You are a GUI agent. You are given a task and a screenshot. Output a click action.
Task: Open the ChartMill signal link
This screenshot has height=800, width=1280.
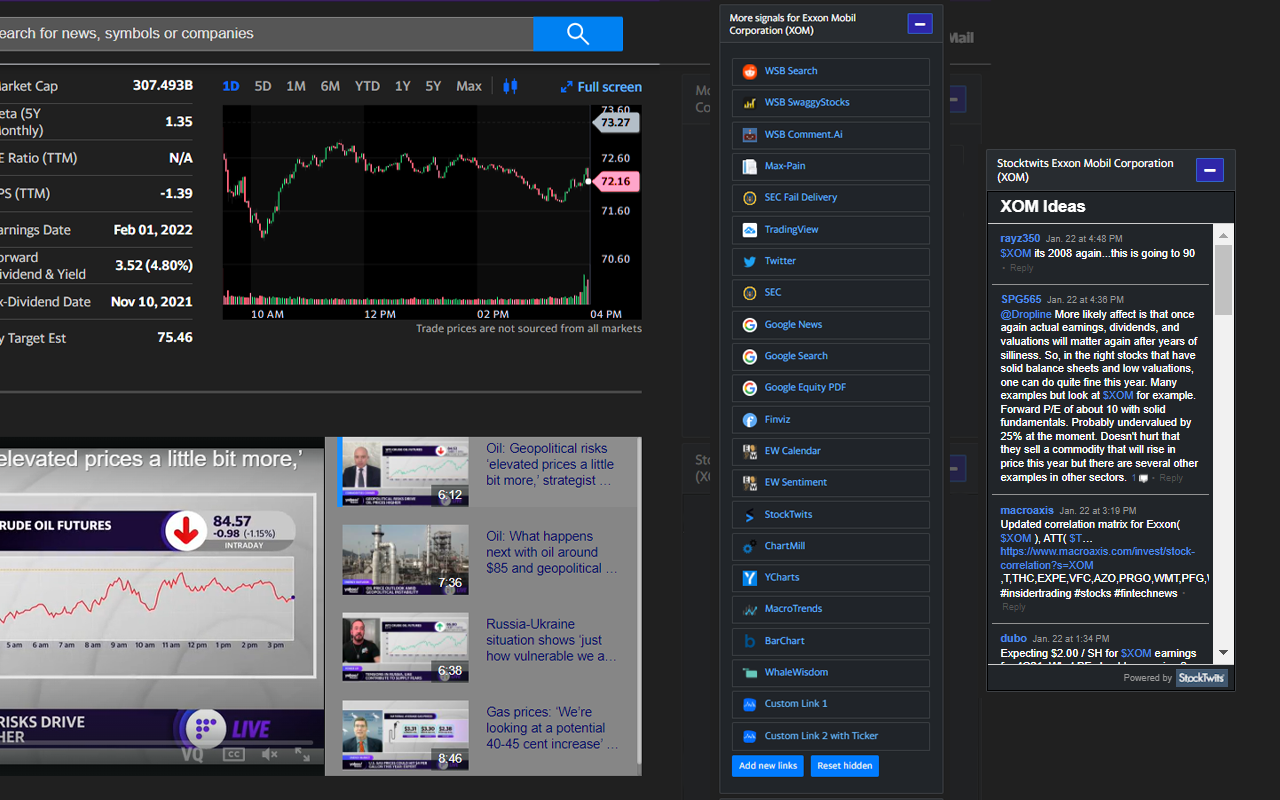pos(830,546)
